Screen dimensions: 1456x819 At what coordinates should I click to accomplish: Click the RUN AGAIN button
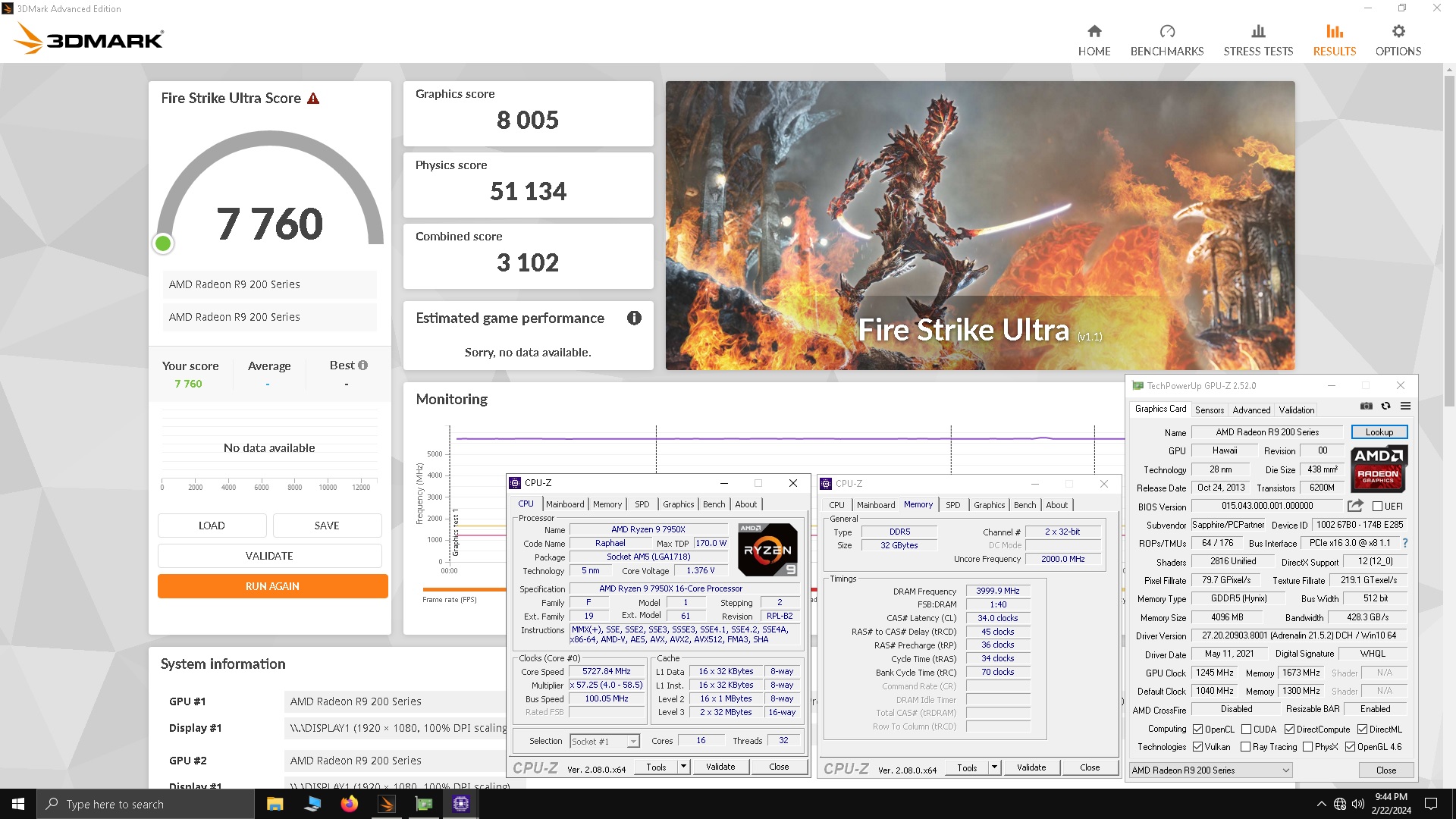tap(272, 586)
